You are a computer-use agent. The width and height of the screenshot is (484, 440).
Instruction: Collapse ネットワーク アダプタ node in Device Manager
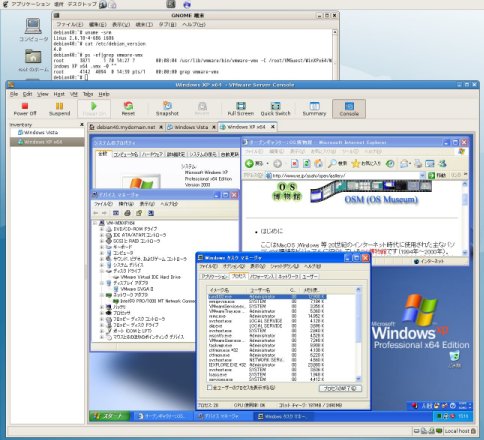102,295
